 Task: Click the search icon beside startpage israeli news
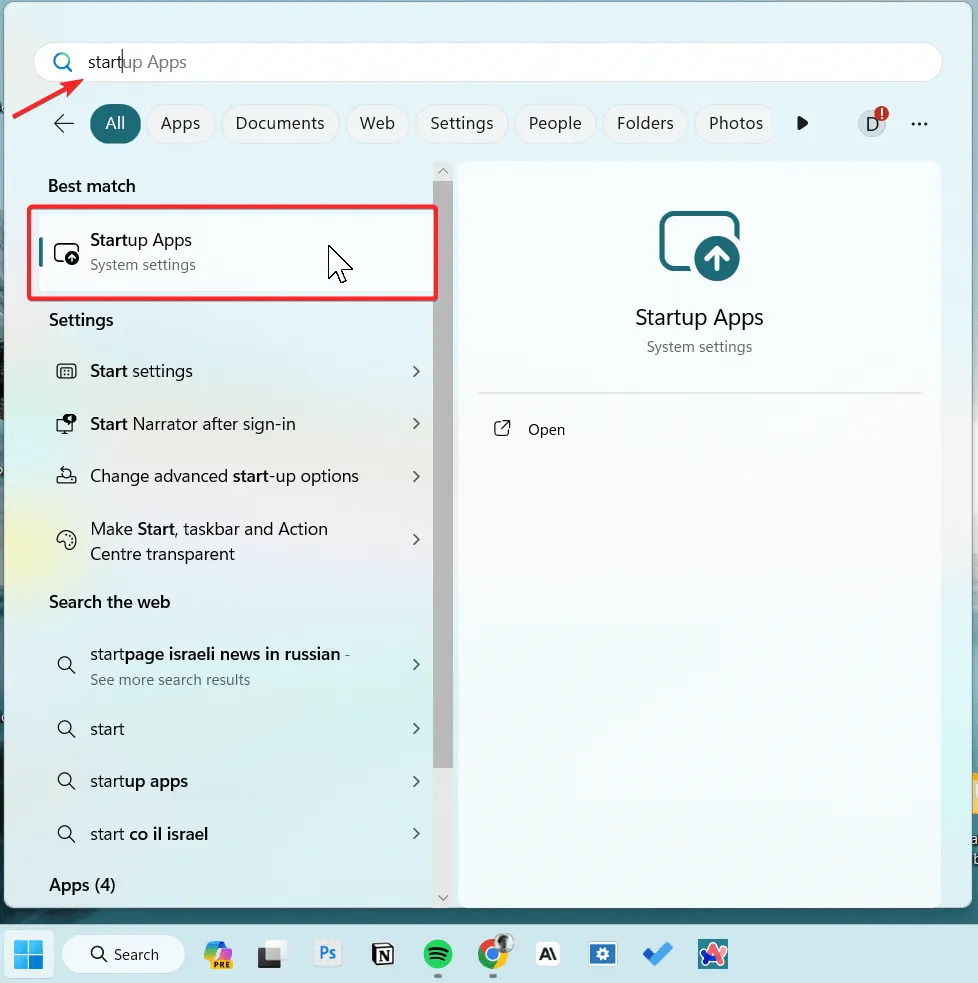(x=66, y=665)
